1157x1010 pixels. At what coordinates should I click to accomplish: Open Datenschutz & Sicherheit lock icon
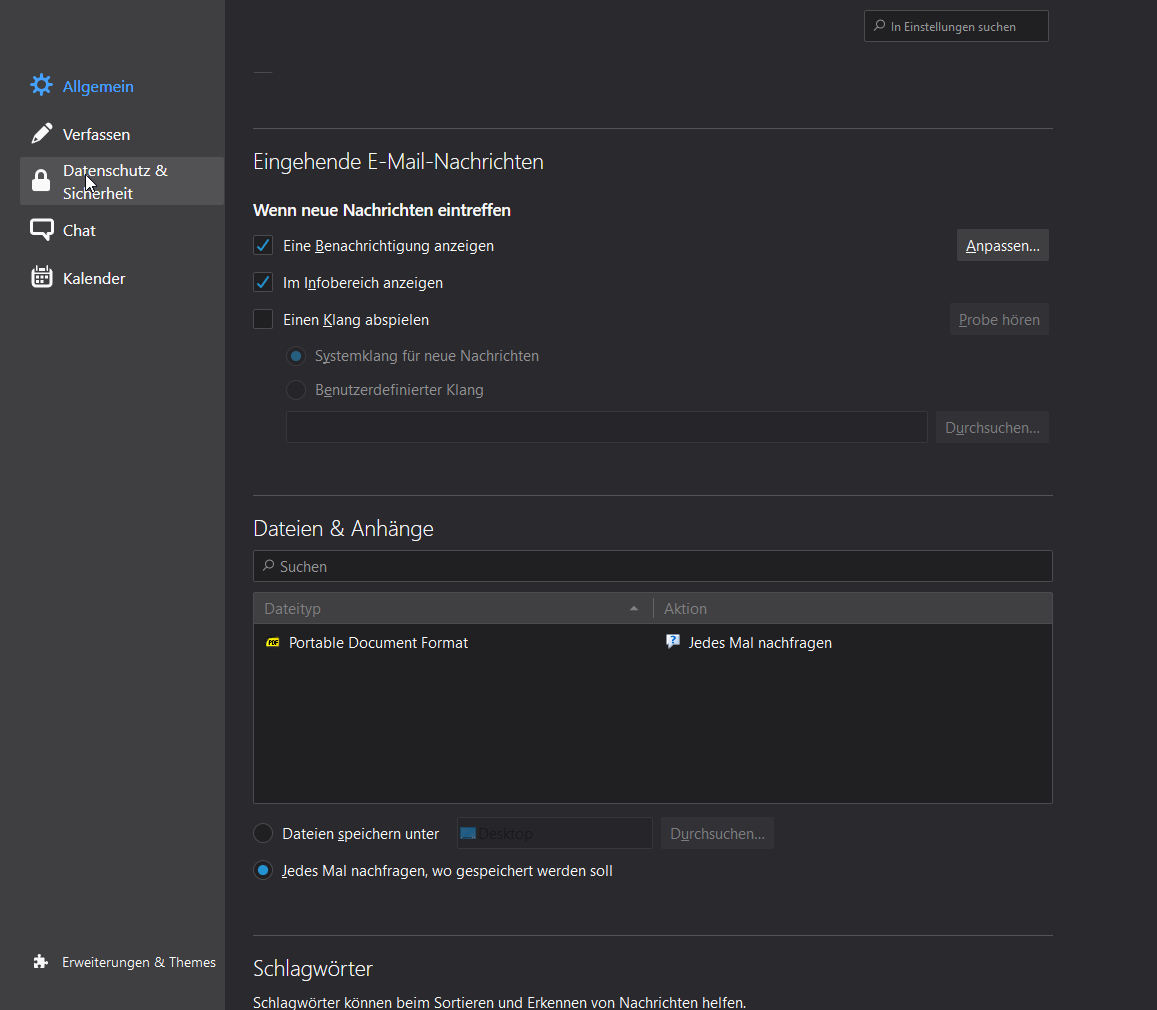[41, 181]
